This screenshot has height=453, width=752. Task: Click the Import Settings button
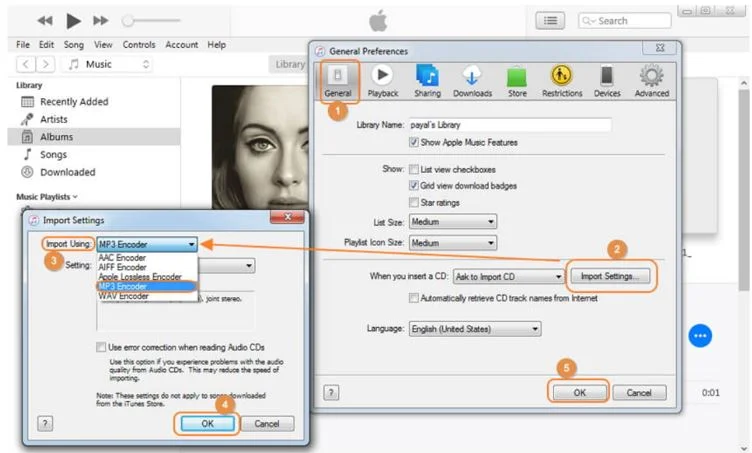(611, 276)
